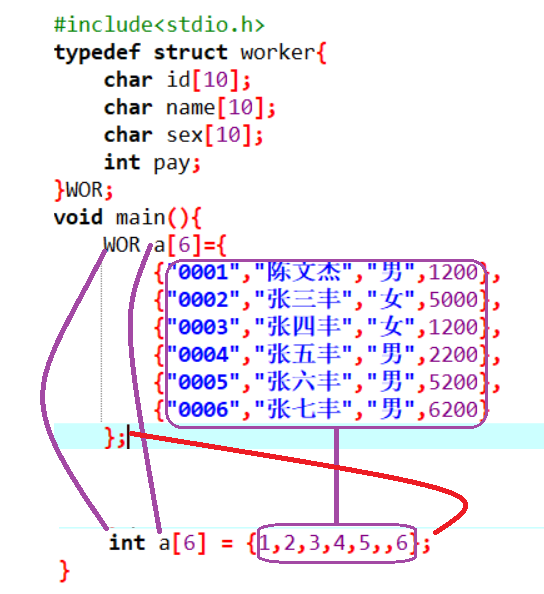
Task: Click the "0003" string literal
Action: coord(203,327)
